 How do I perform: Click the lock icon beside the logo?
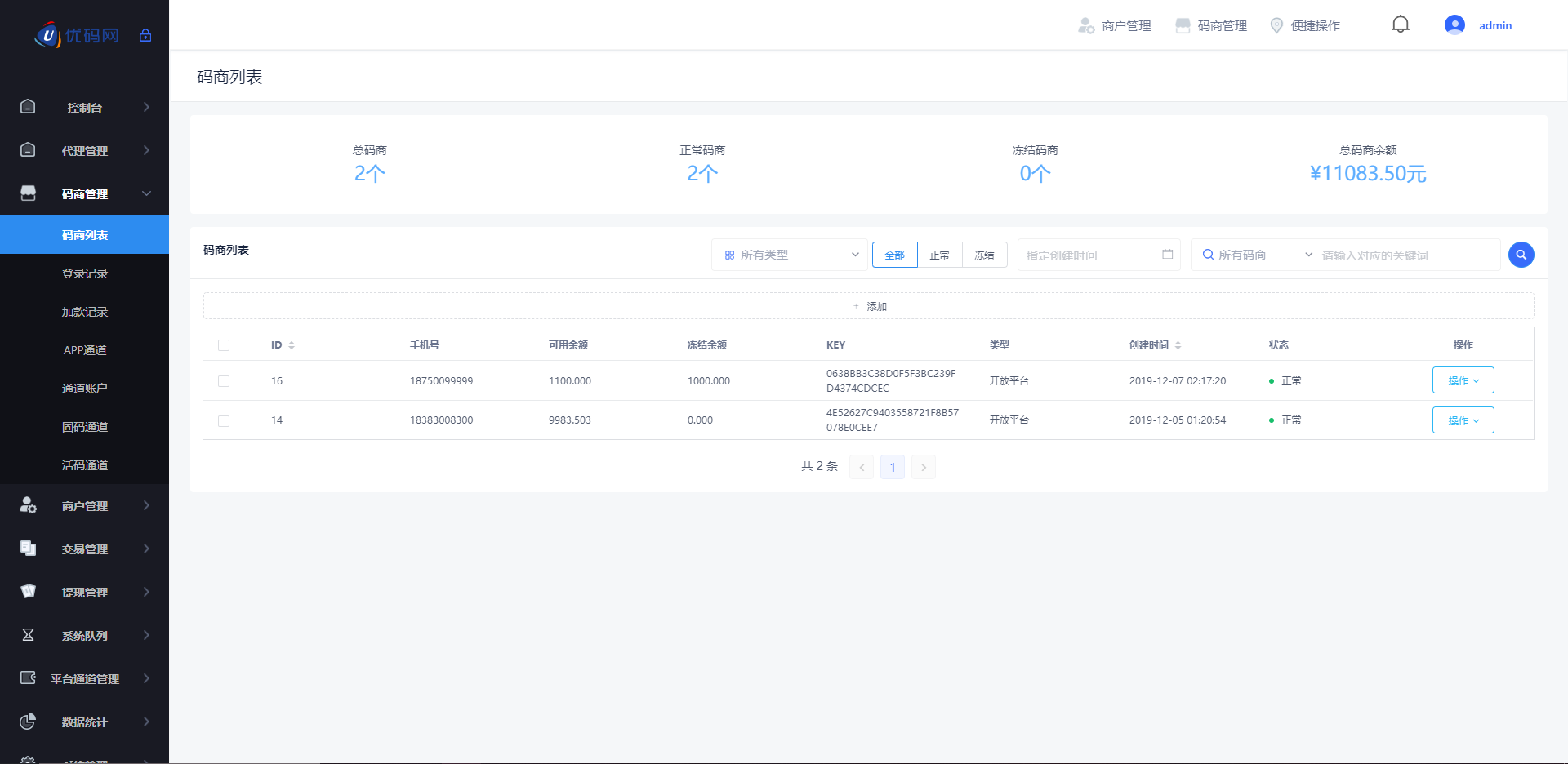[x=145, y=35]
